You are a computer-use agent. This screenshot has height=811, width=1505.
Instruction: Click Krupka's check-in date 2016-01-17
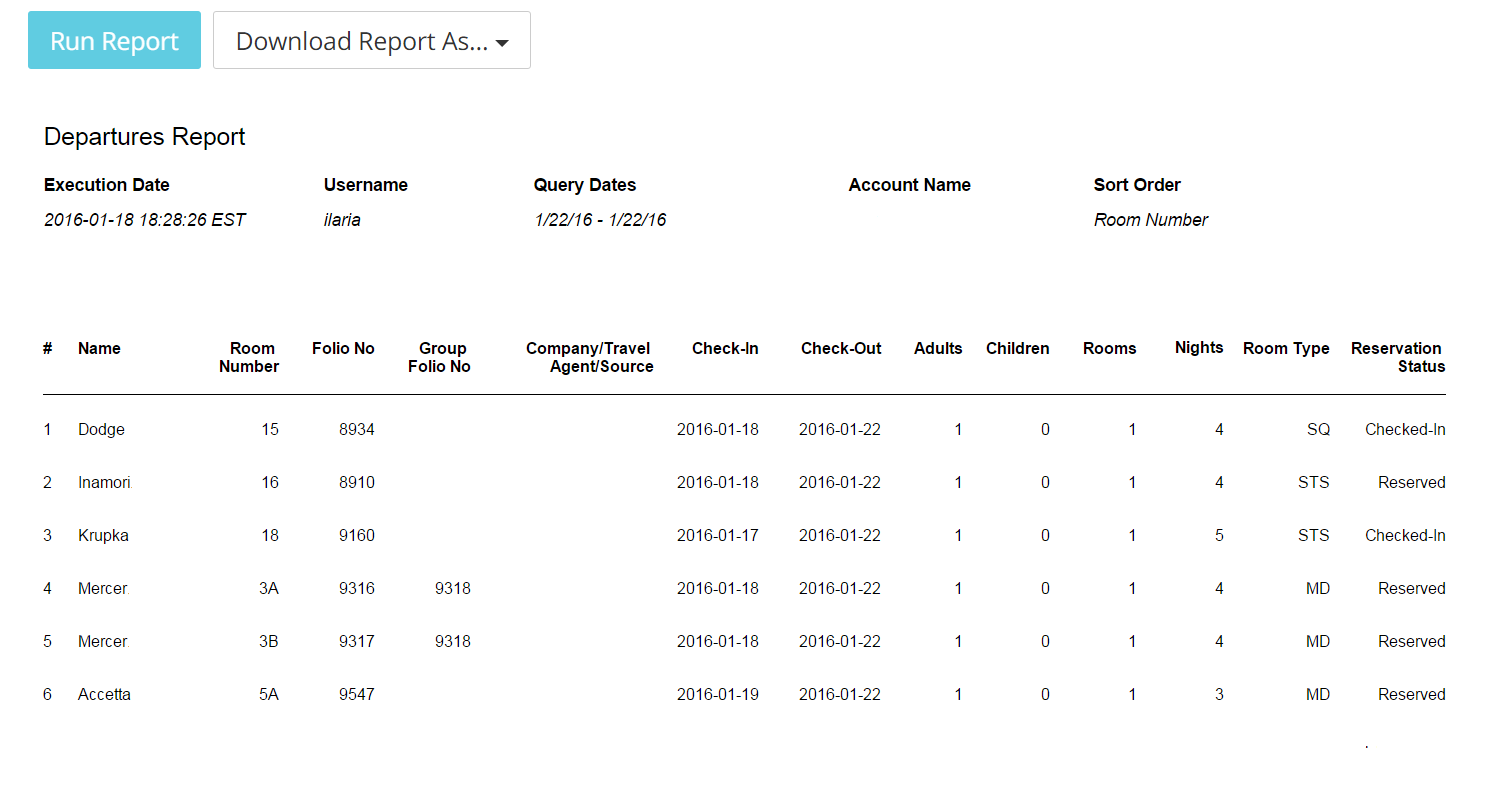(718, 536)
